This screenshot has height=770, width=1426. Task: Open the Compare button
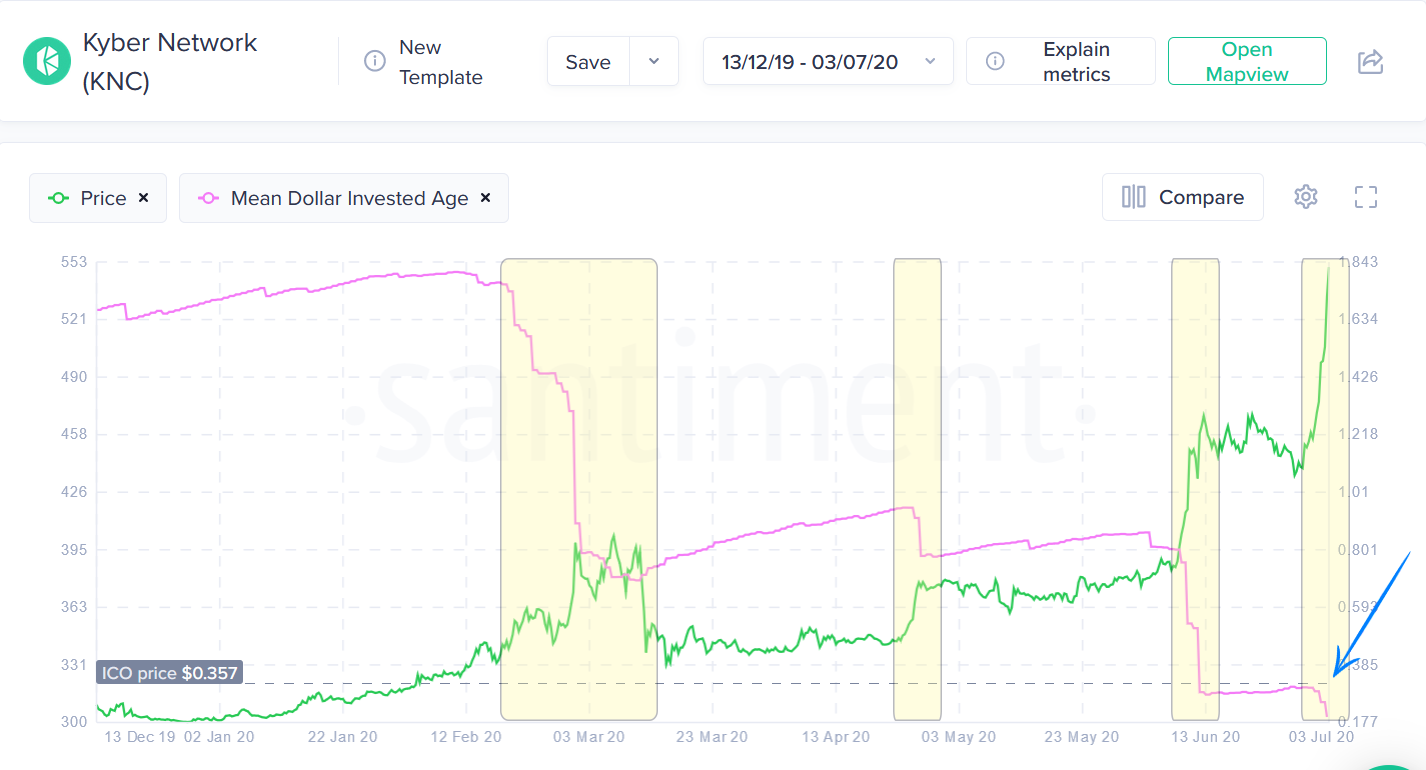[1183, 197]
